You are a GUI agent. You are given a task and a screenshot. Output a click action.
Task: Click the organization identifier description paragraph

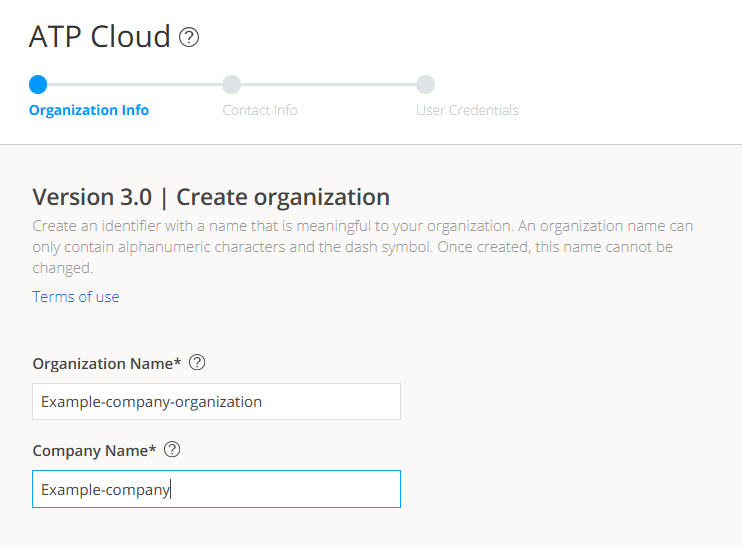[362, 247]
